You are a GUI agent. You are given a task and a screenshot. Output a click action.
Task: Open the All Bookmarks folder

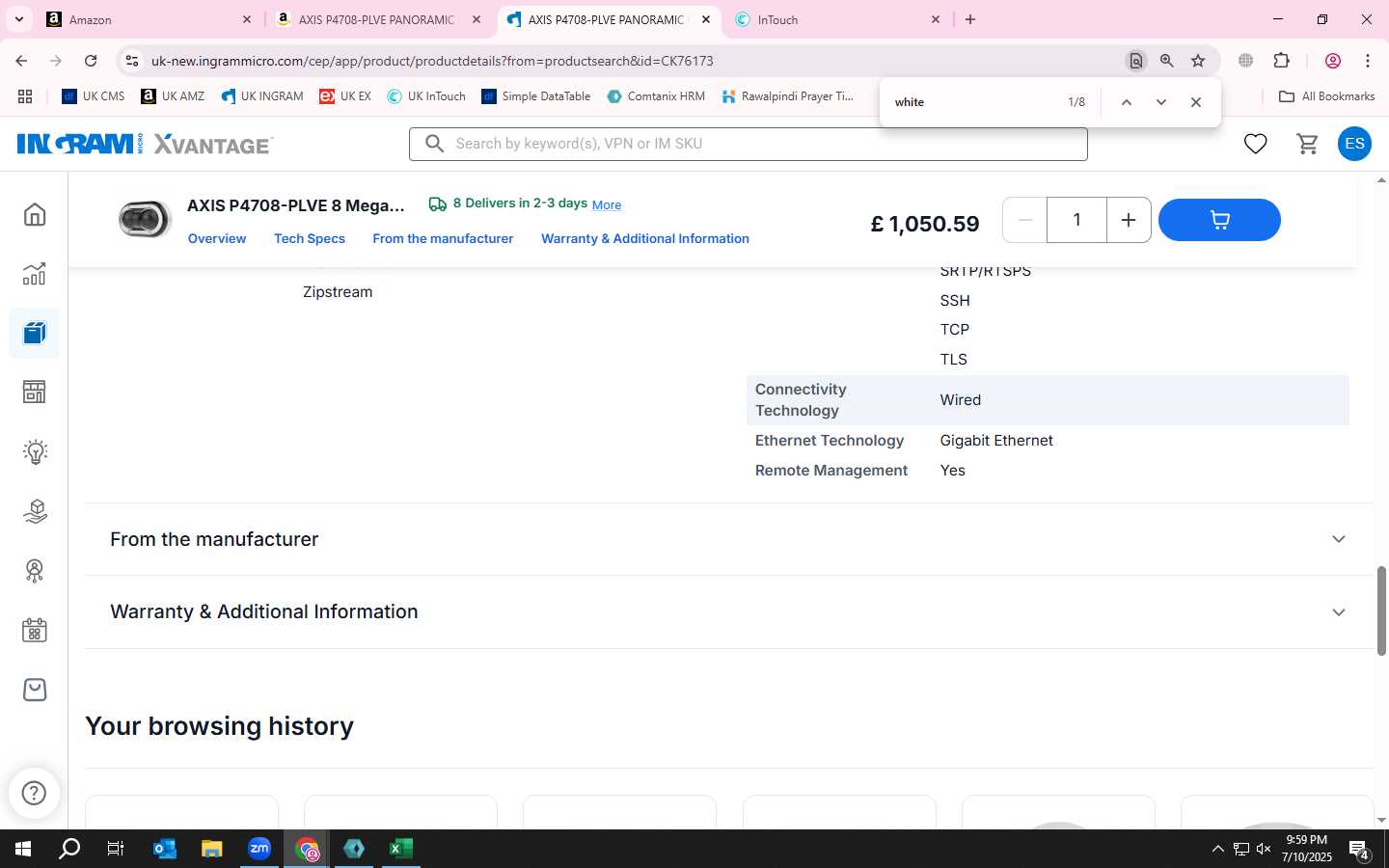pos(1326,96)
